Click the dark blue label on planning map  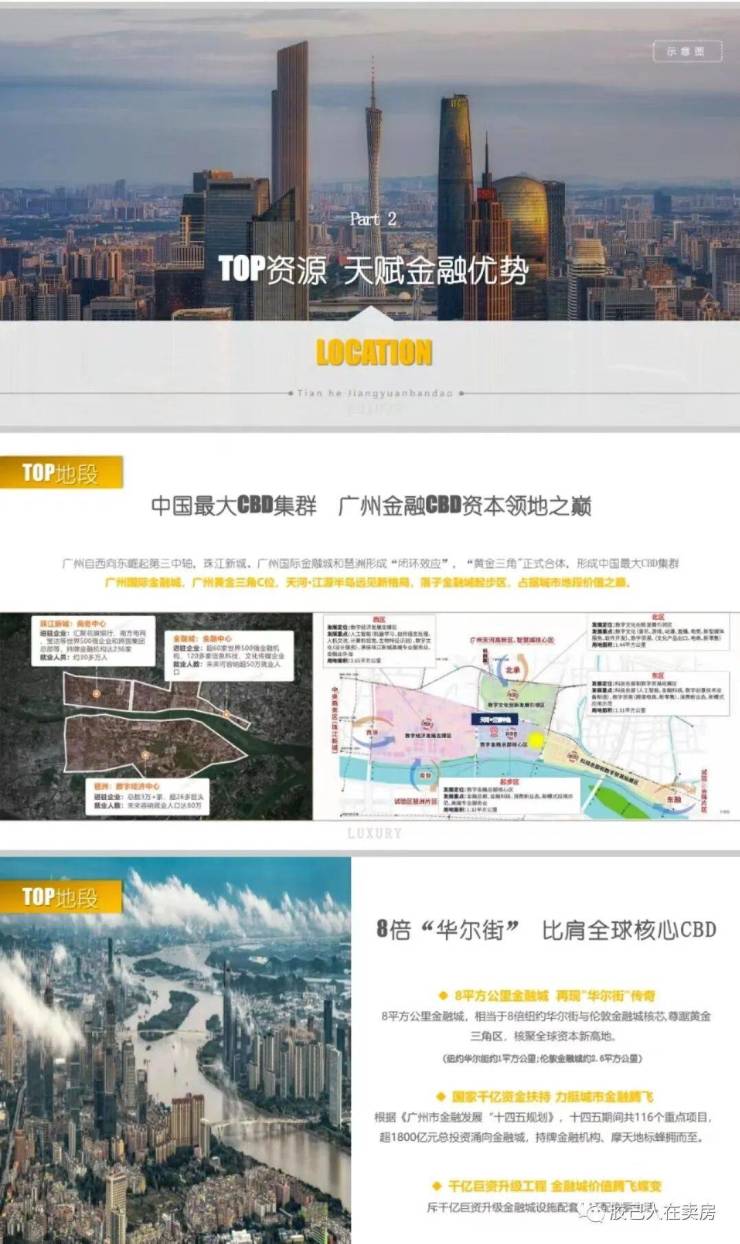tap(497, 721)
